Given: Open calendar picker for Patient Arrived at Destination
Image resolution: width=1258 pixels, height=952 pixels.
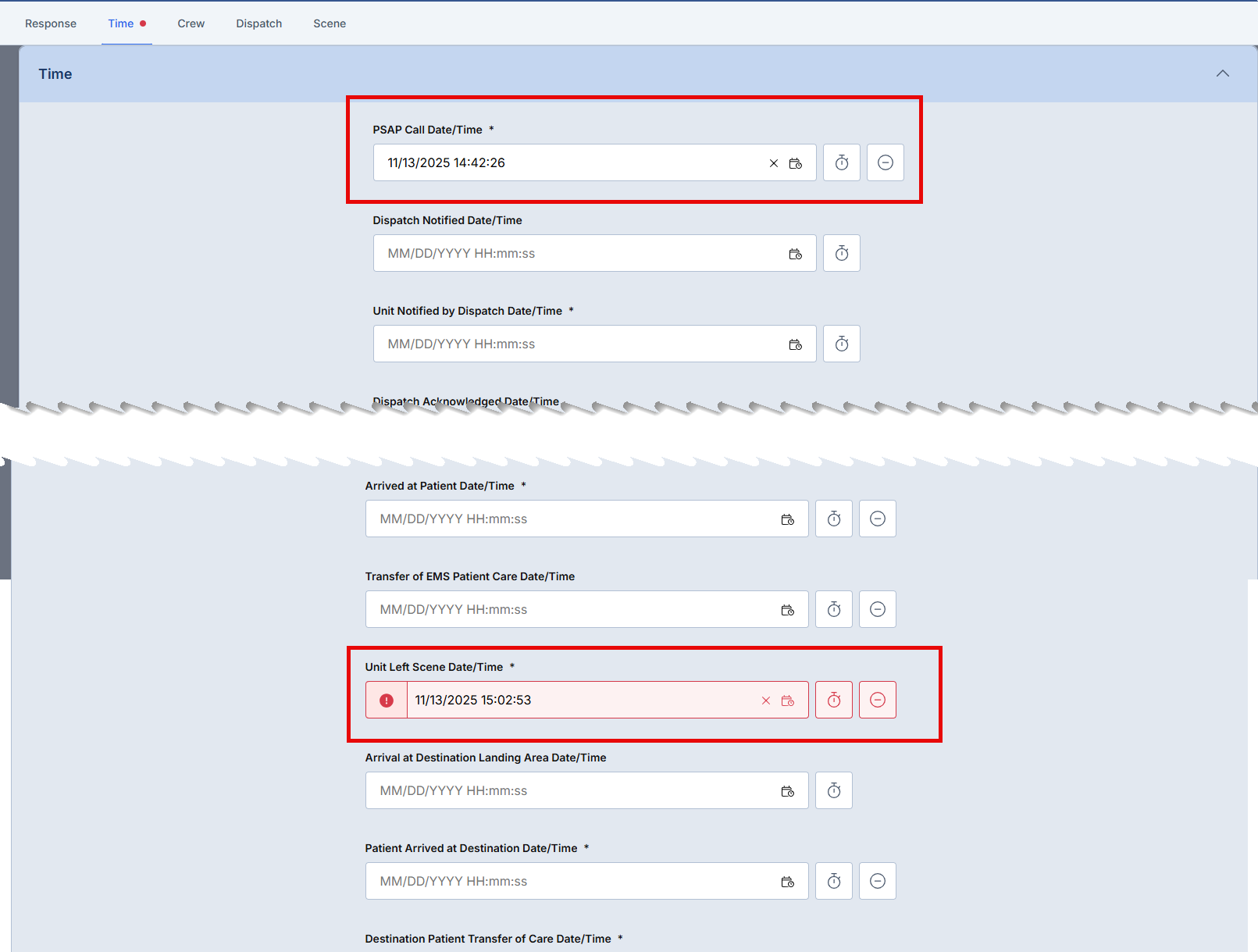Looking at the screenshot, I should coord(787,882).
